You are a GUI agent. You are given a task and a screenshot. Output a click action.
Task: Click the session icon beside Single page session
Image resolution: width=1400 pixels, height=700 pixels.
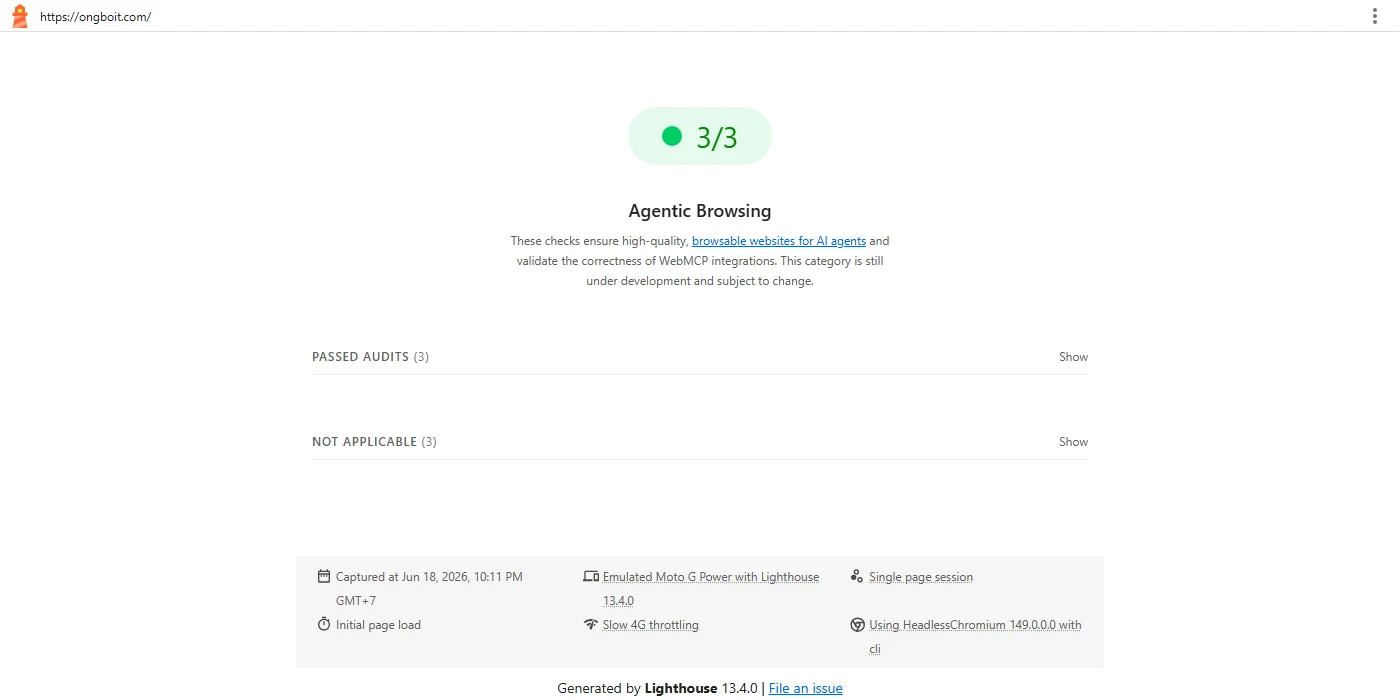click(x=857, y=576)
